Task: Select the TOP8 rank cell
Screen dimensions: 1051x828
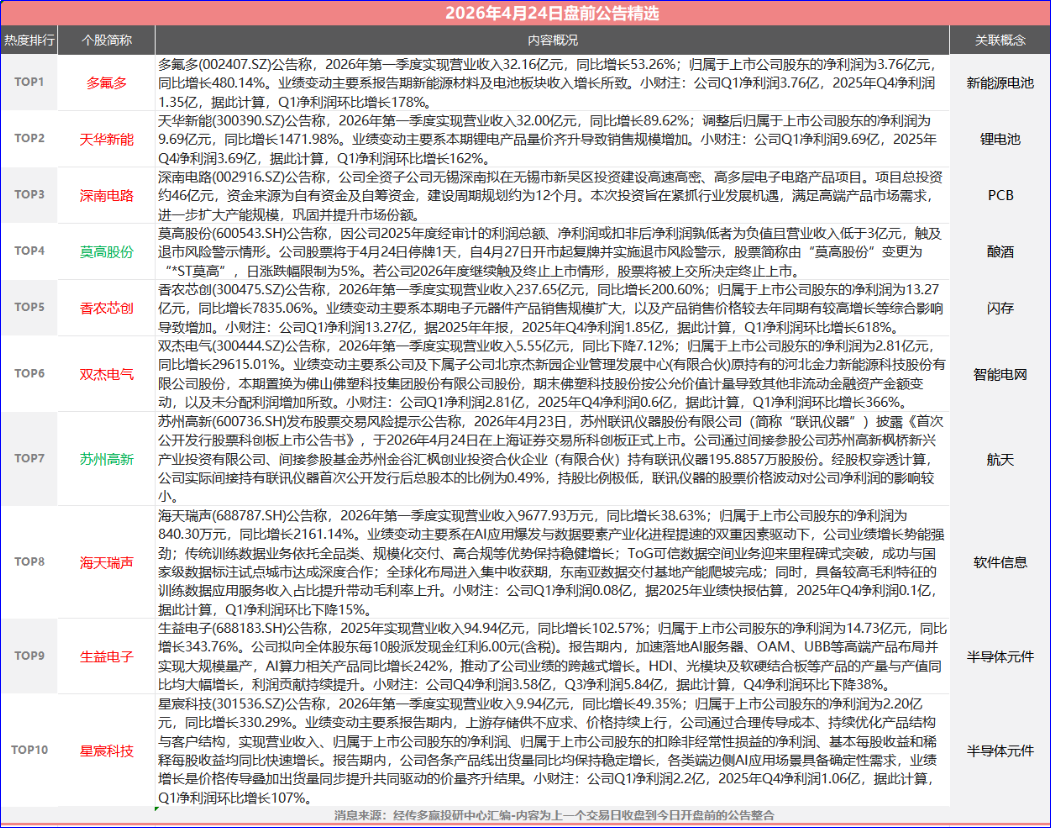Action: tap(29, 562)
